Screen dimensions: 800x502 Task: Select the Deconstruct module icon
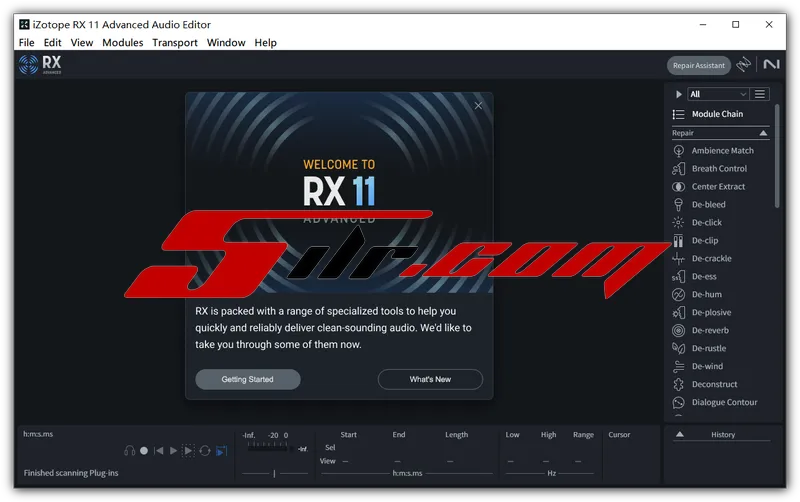679,384
